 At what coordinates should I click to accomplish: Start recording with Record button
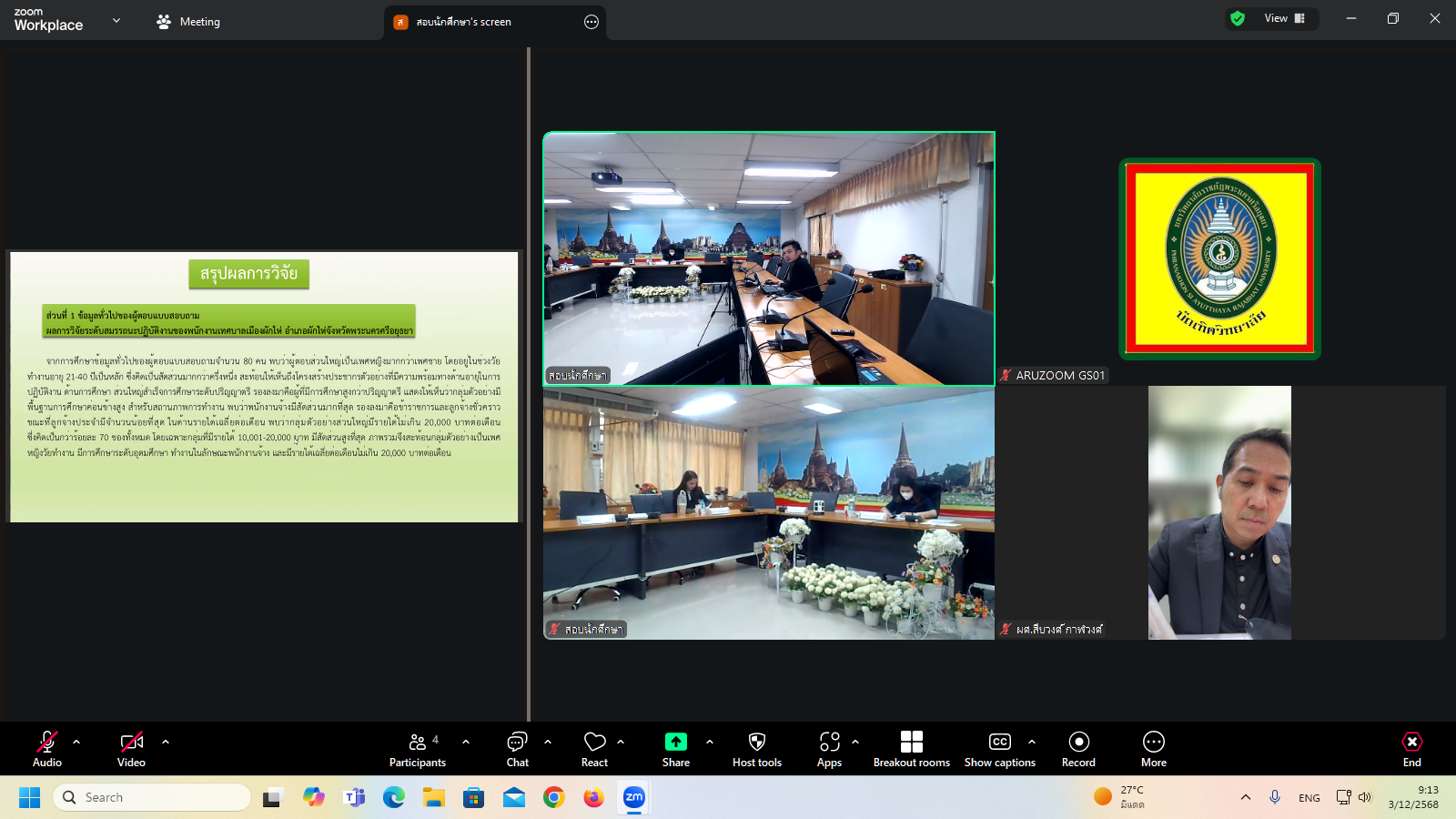(x=1078, y=749)
